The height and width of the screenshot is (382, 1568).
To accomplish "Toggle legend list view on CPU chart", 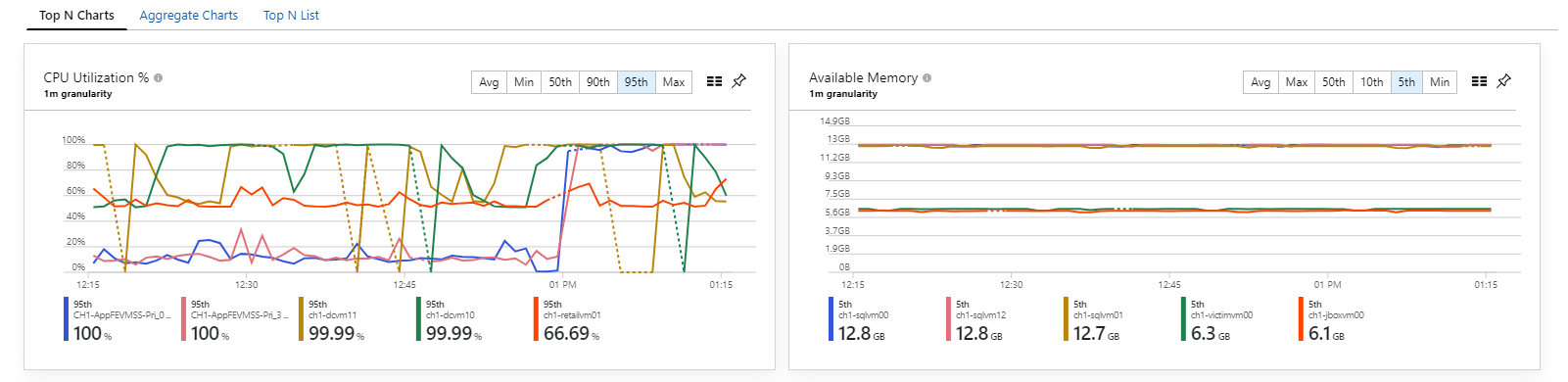I will coord(715,81).
